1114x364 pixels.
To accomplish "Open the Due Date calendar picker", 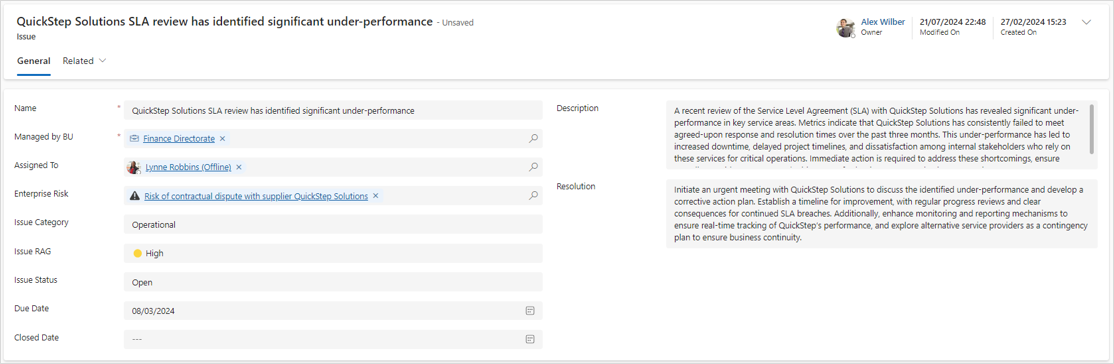I will pos(529,311).
